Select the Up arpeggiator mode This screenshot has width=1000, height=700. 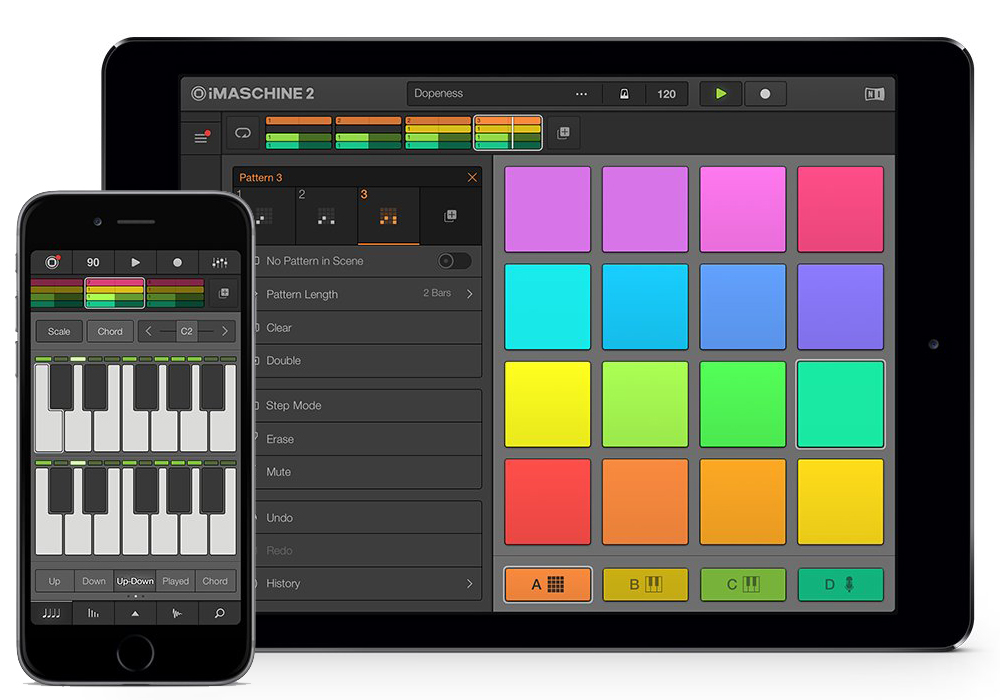tap(54, 581)
